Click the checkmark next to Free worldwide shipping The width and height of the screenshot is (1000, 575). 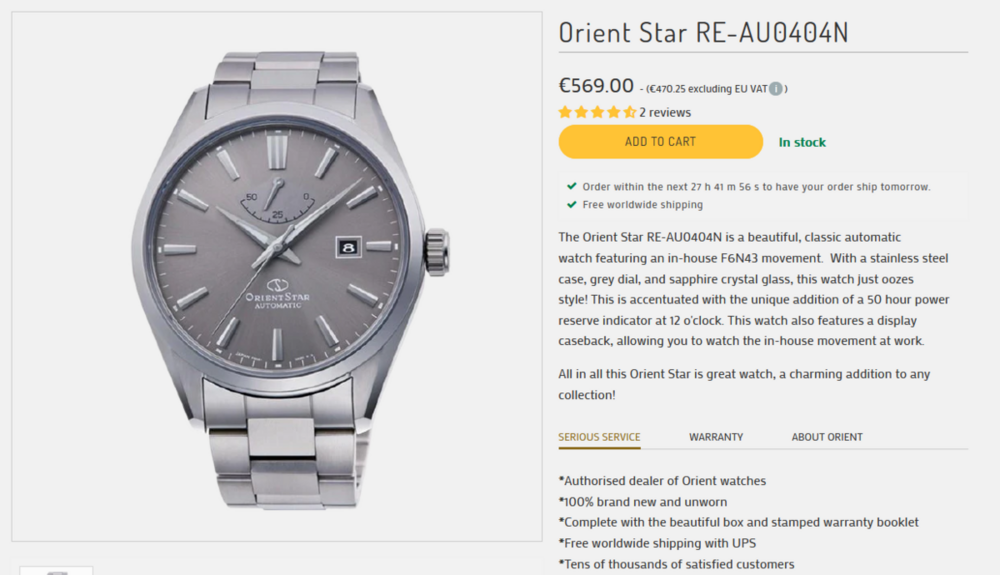point(571,205)
